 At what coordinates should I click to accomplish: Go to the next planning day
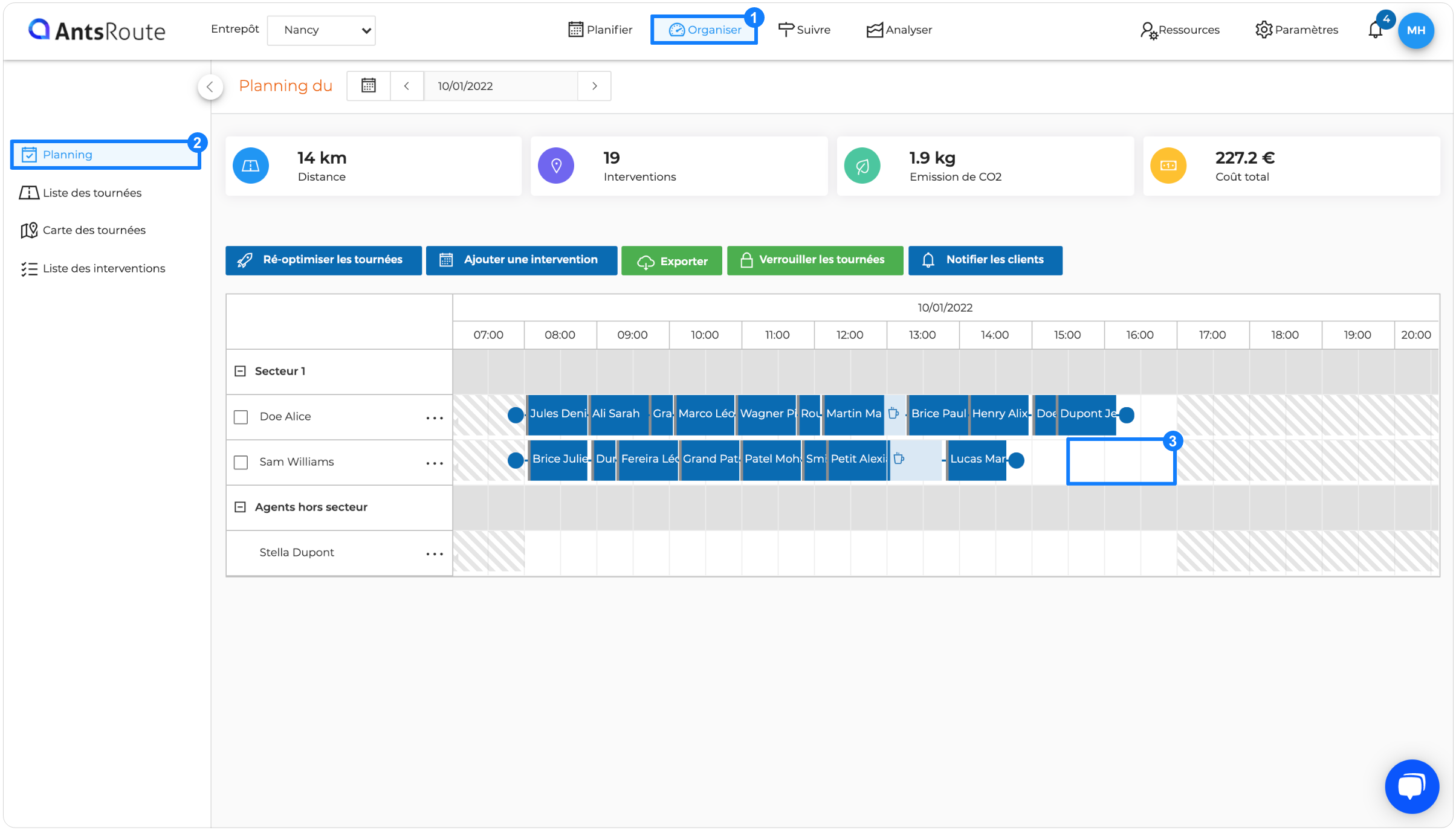[594, 86]
